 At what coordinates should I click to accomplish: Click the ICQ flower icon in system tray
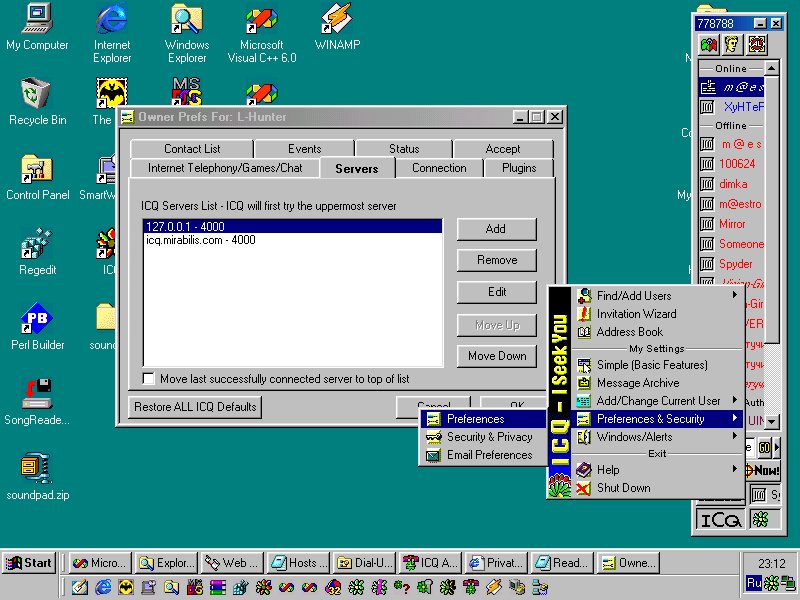point(772,583)
